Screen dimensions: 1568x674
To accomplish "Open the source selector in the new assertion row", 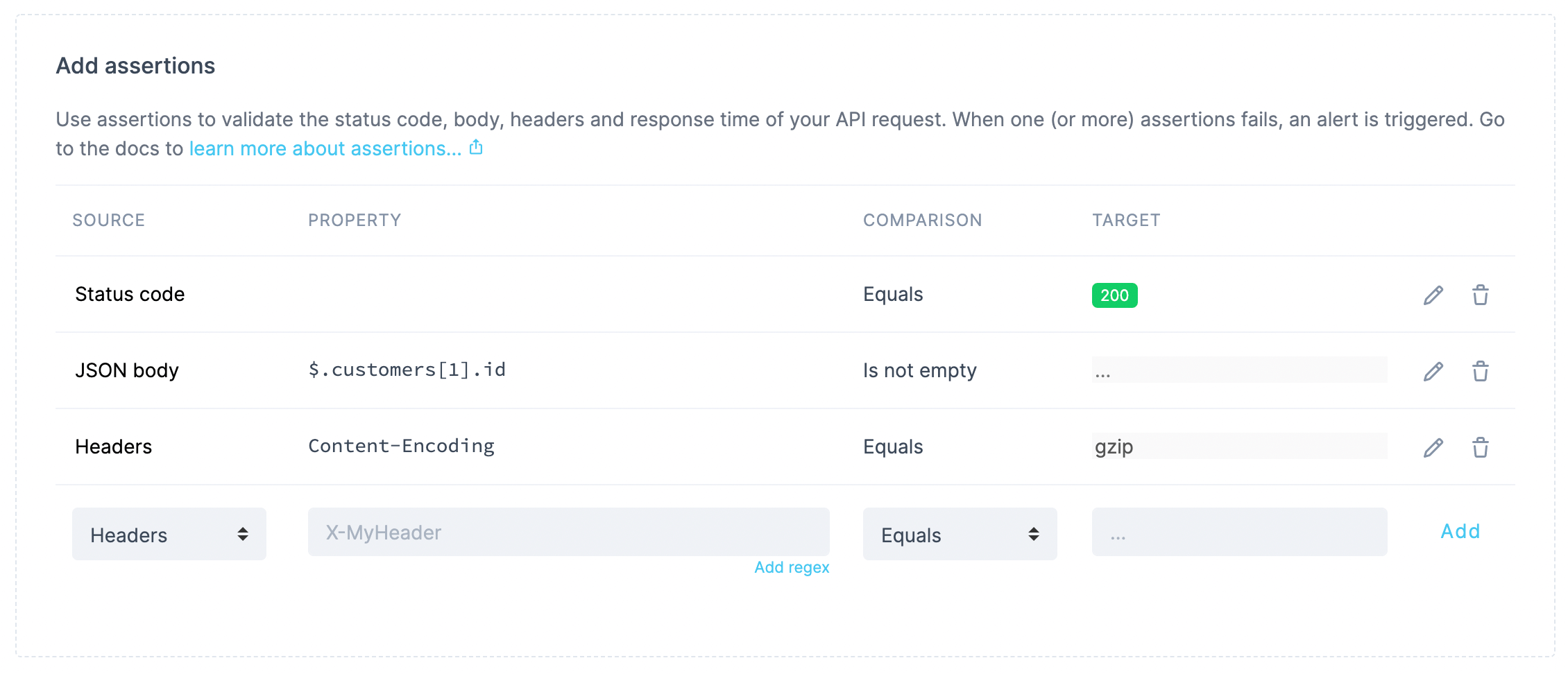I will [169, 534].
